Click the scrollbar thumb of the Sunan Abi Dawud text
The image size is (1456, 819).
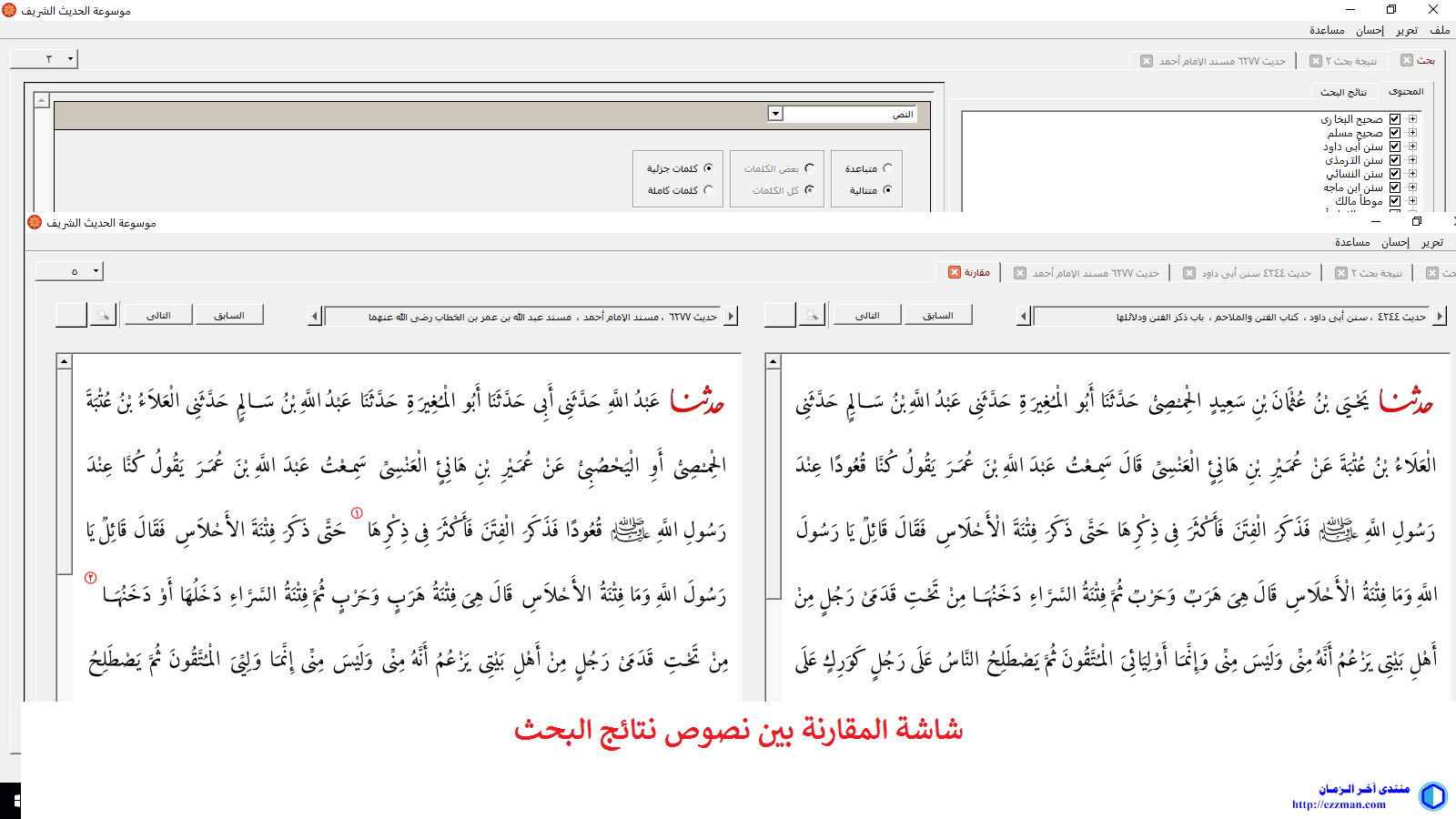click(x=773, y=482)
